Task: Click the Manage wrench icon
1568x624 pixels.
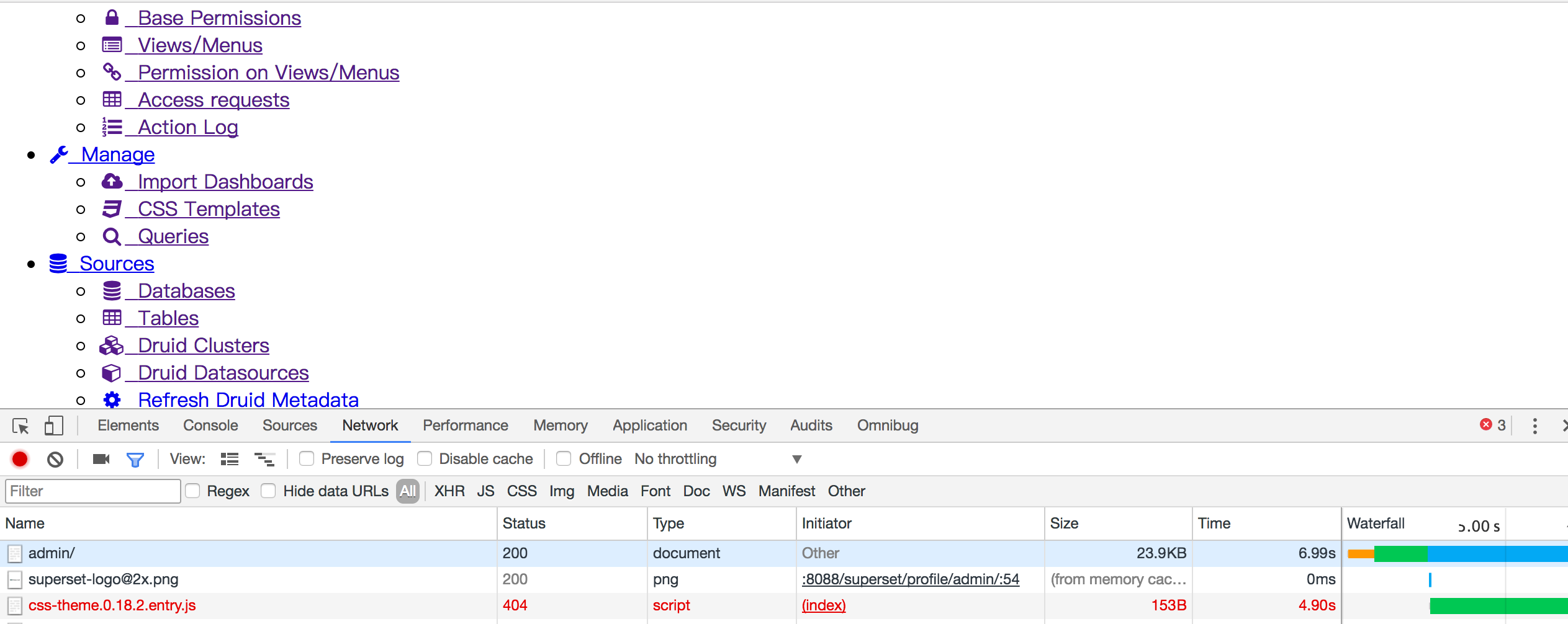Action: tap(59, 154)
